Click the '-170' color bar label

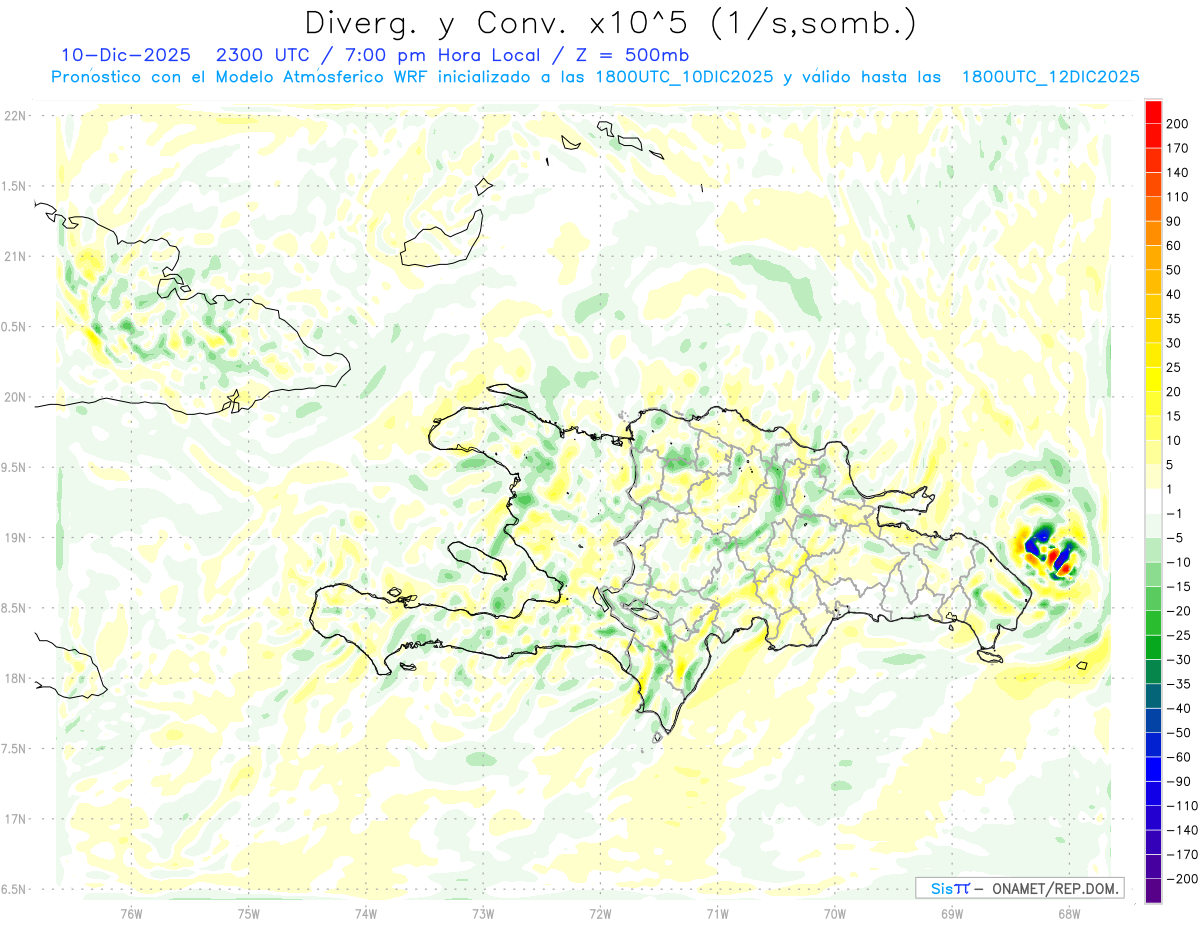click(1181, 855)
